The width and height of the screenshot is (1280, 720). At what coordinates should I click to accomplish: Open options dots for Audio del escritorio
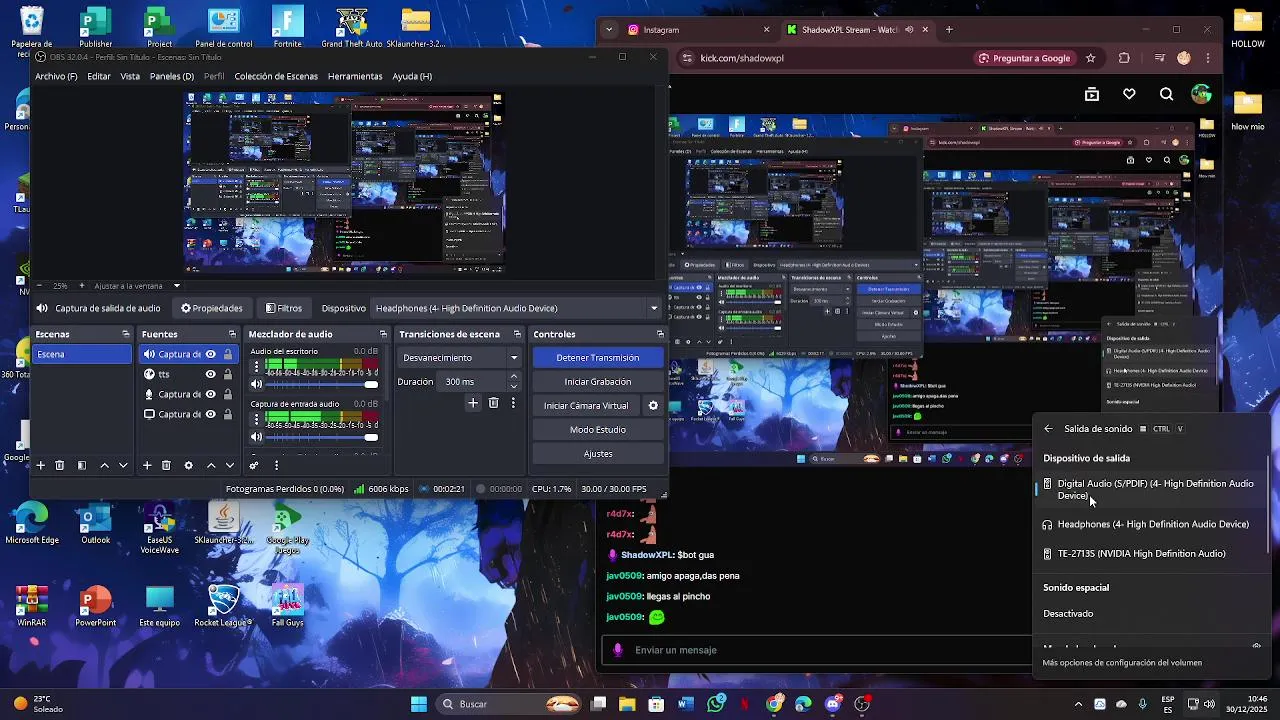[256, 366]
